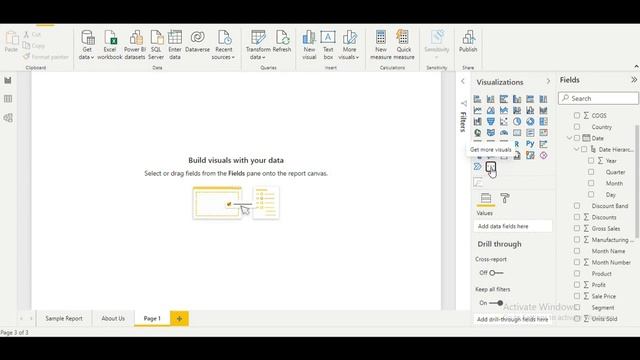Select the Stacked bar chart visual
640x360 pixels.
pos(477,99)
